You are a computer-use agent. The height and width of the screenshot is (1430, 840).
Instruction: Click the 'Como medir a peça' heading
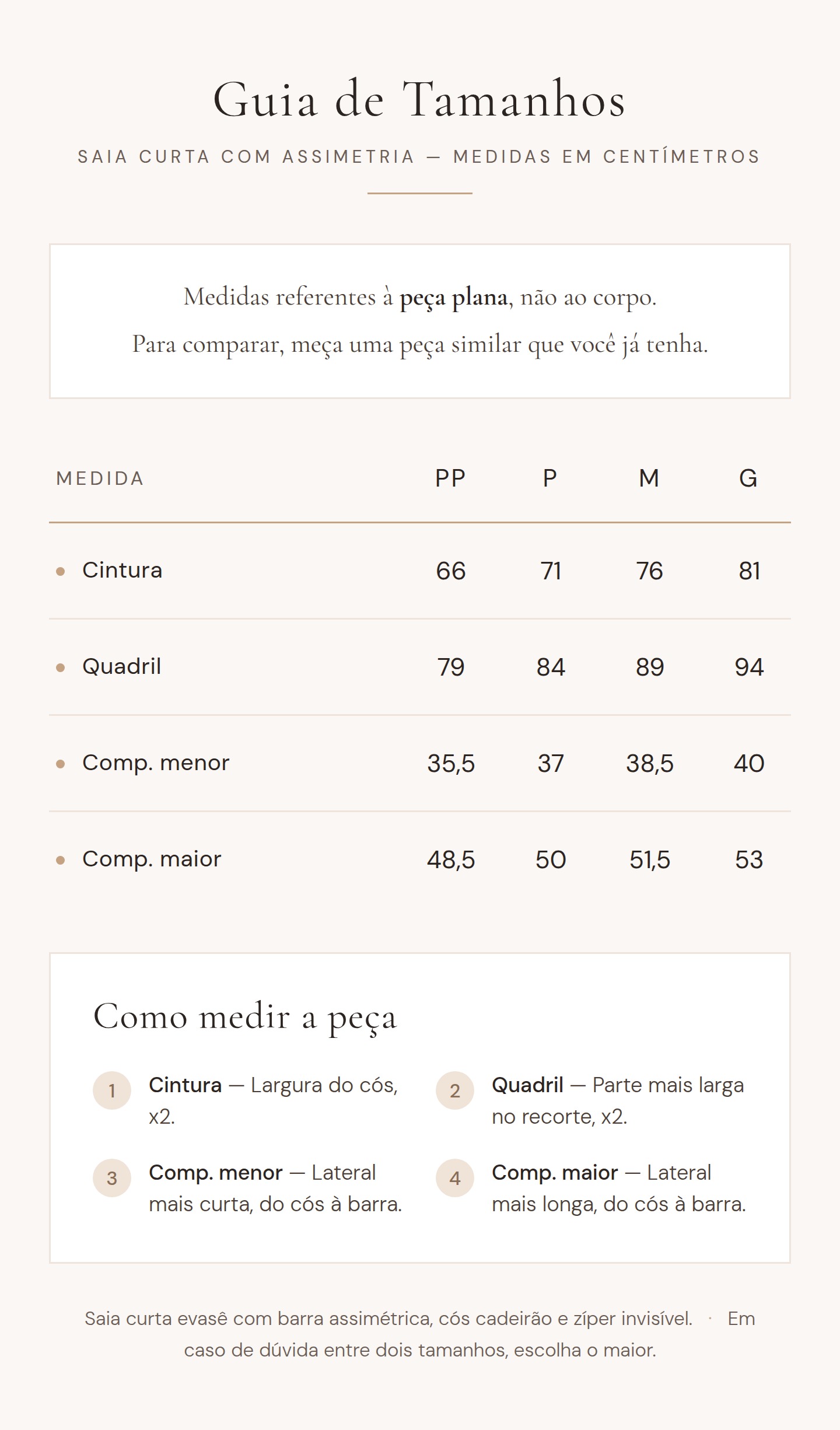point(245,1017)
